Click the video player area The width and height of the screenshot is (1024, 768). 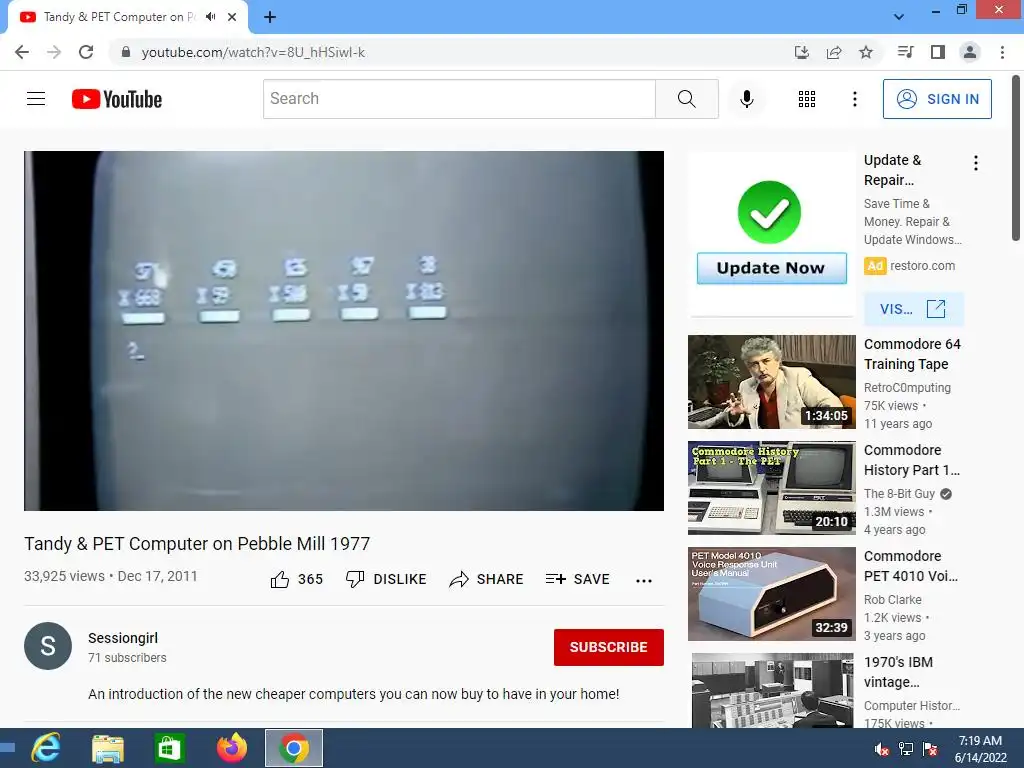[x=344, y=330]
